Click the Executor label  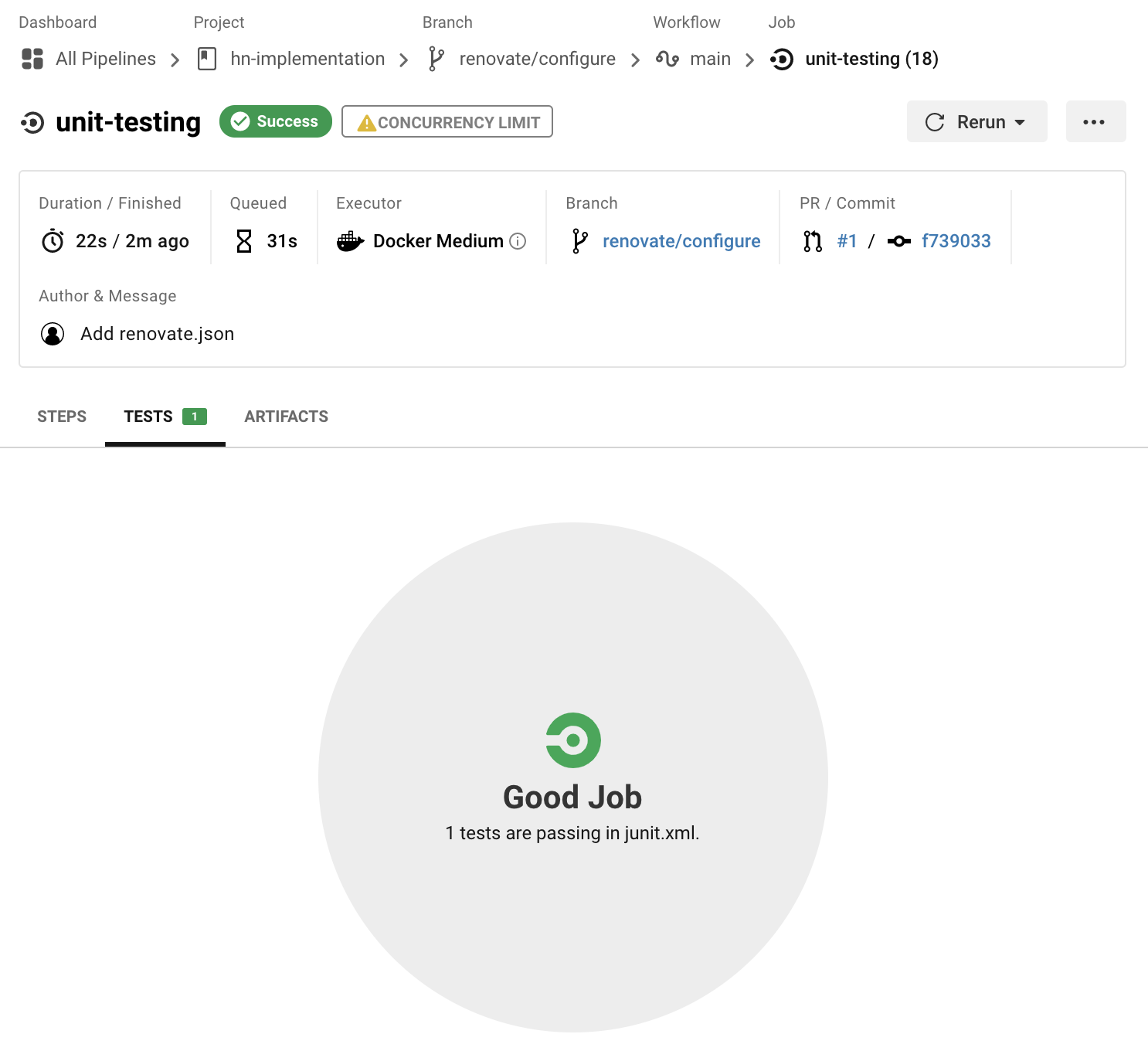[369, 203]
